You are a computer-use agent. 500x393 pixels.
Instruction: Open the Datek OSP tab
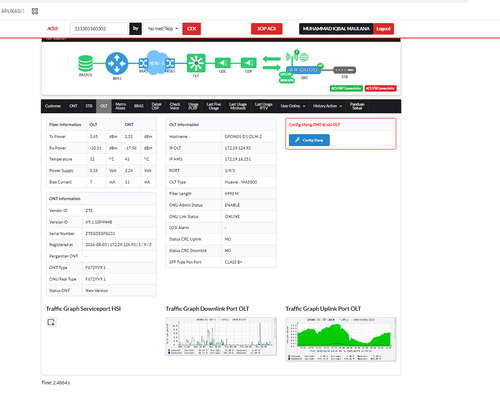(156, 106)
